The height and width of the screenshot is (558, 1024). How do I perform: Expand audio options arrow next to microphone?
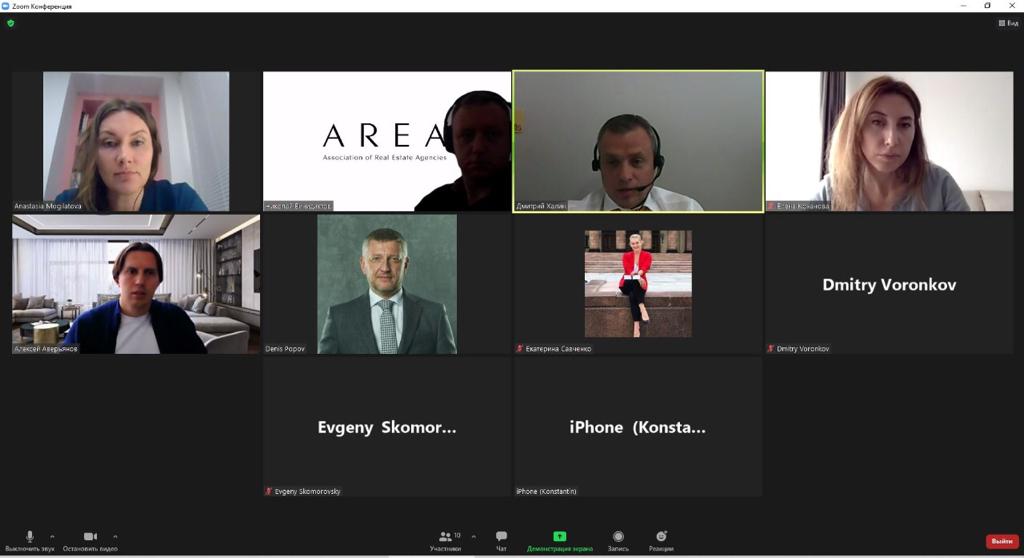click(x=52, y=536)
